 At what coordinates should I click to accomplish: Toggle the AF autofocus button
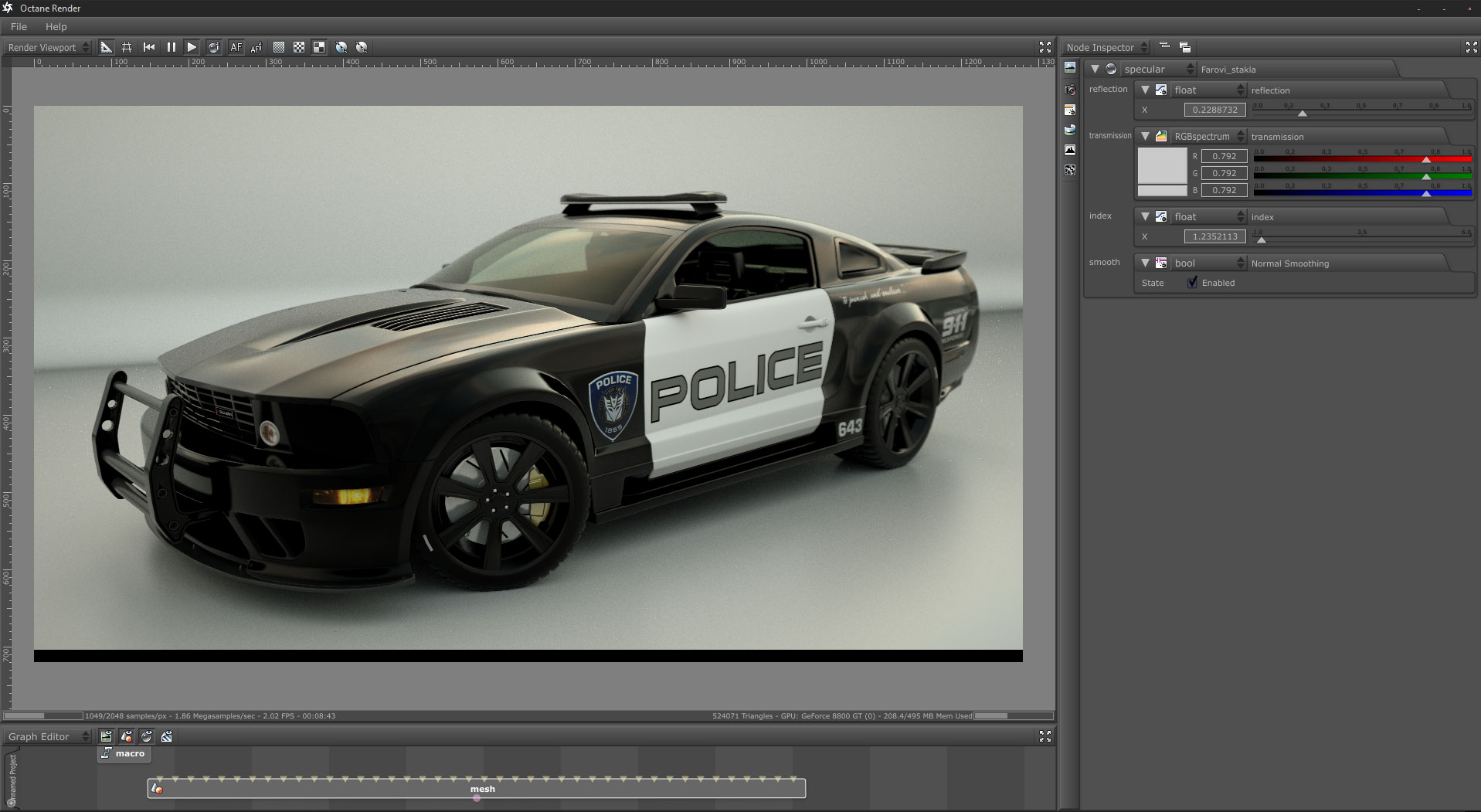coord(236,47)
